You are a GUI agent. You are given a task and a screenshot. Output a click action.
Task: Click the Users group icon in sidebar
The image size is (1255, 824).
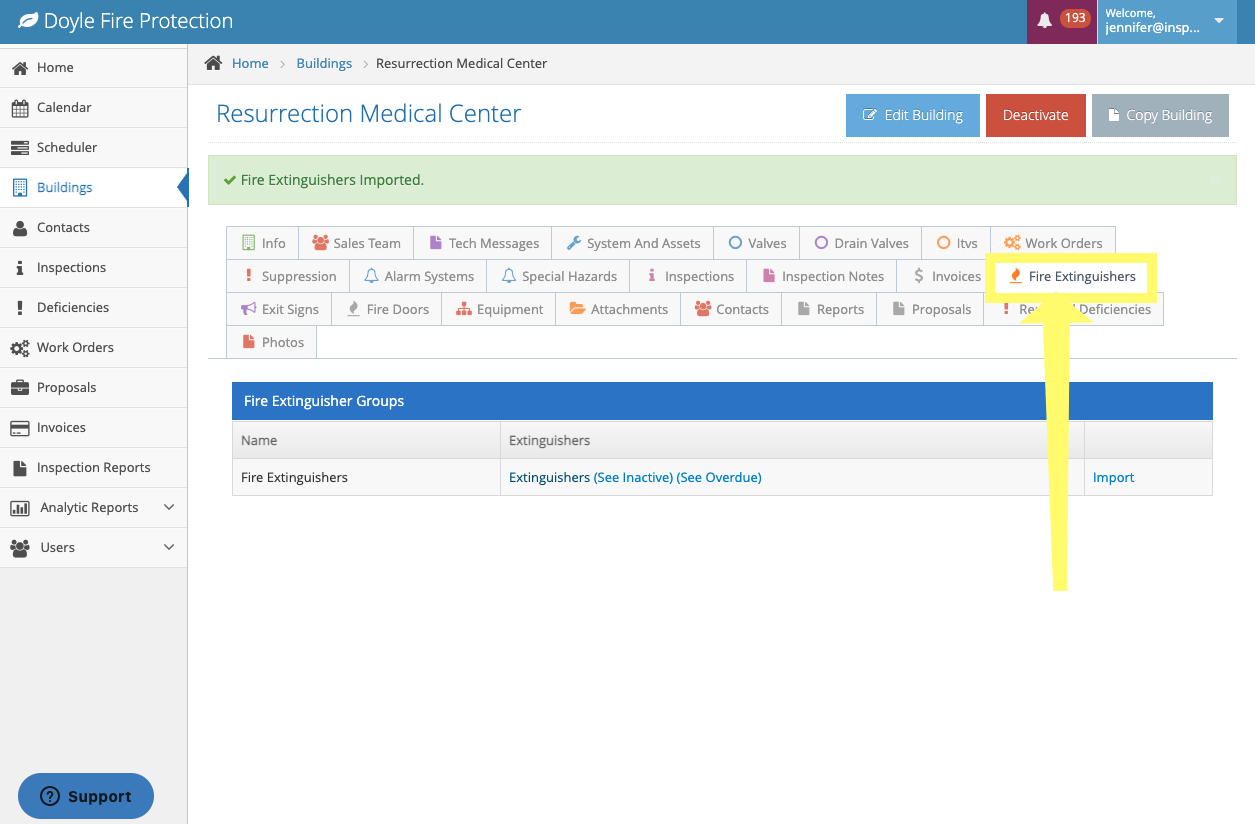19,548
